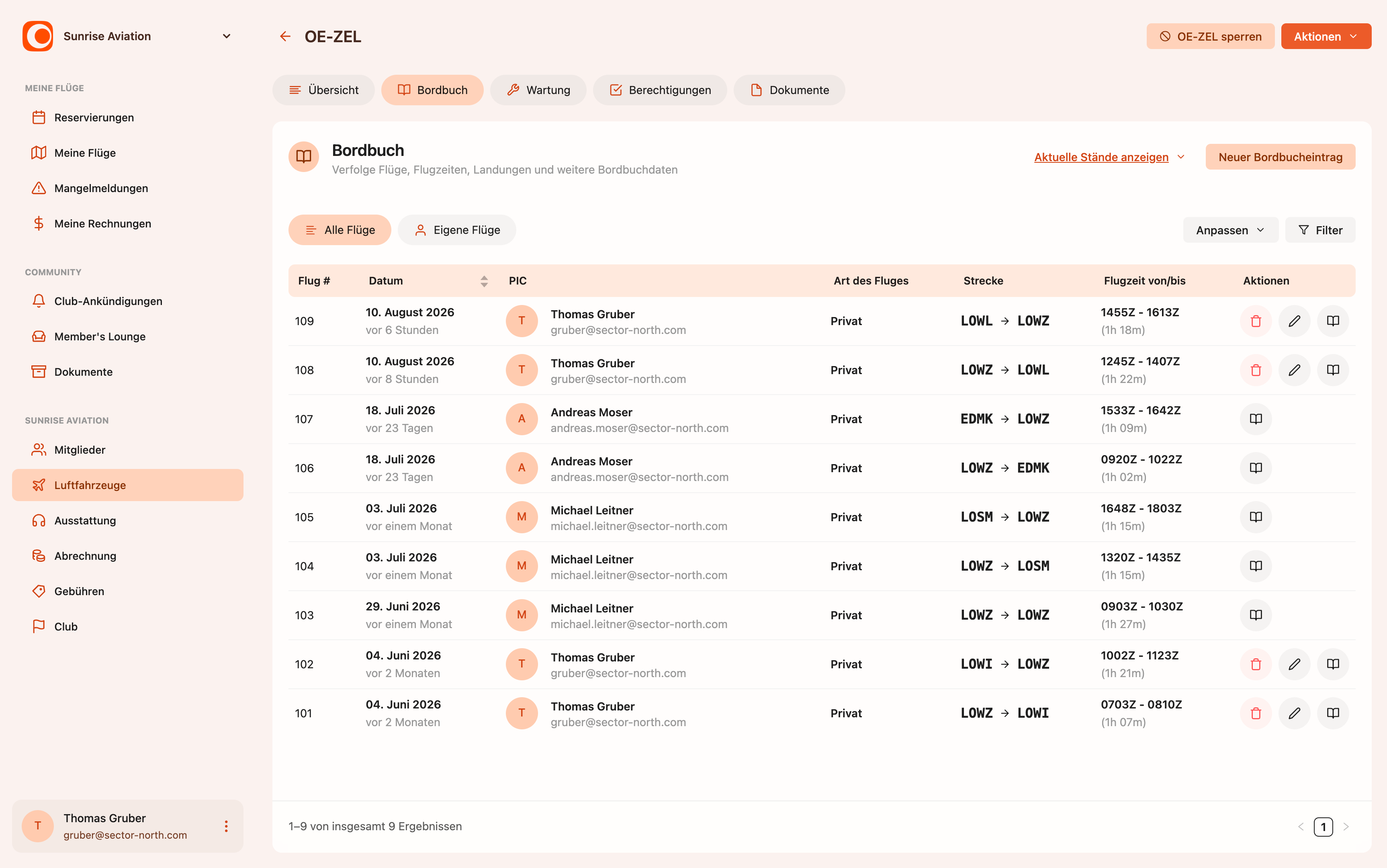
Task: Create a Neuer Bordbucheintrag
Action: point(1280,157)
